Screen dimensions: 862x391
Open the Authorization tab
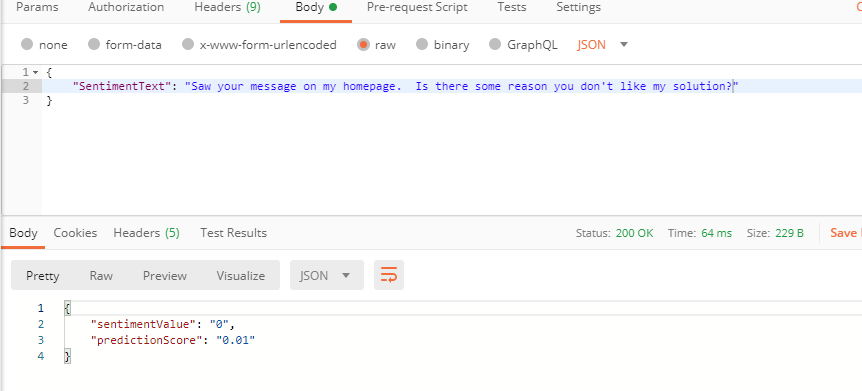(126, 8)
